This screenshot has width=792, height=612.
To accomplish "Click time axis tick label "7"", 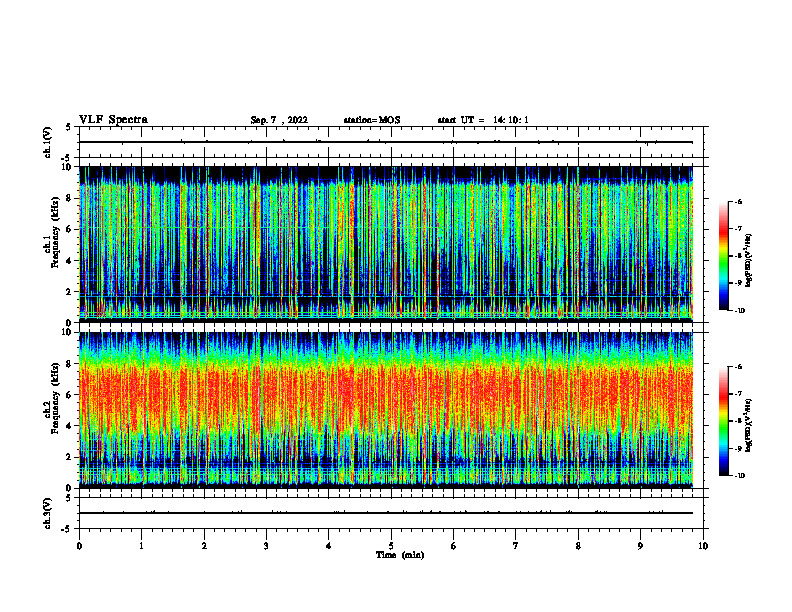I will coord(516,546).
